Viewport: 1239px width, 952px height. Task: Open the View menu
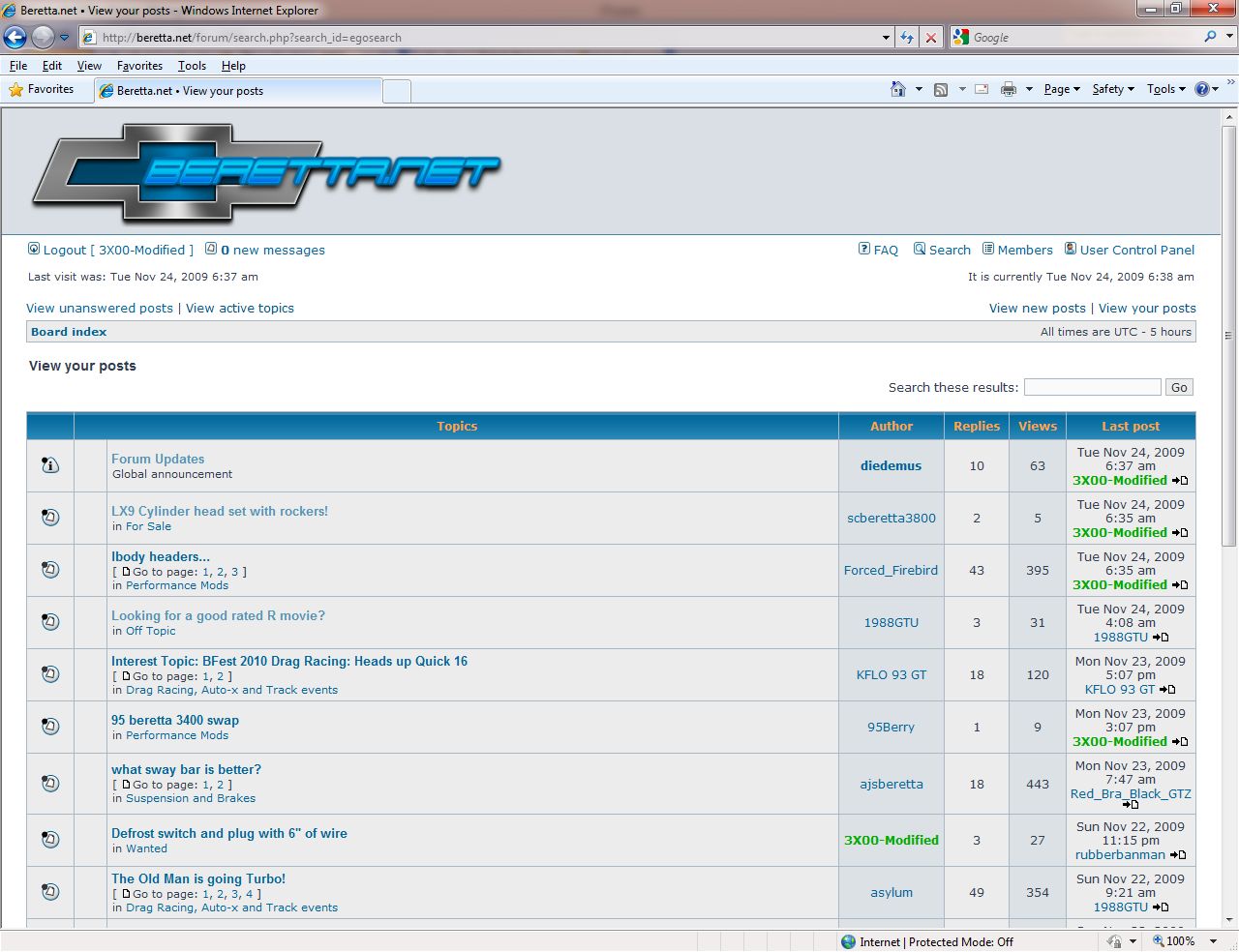89,66
